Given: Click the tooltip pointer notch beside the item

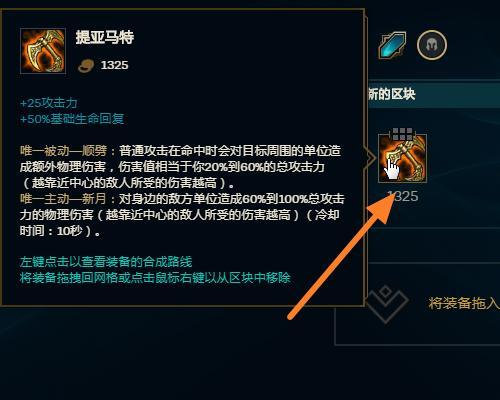Looking at the screenshot, I should [x=370, y=158].
